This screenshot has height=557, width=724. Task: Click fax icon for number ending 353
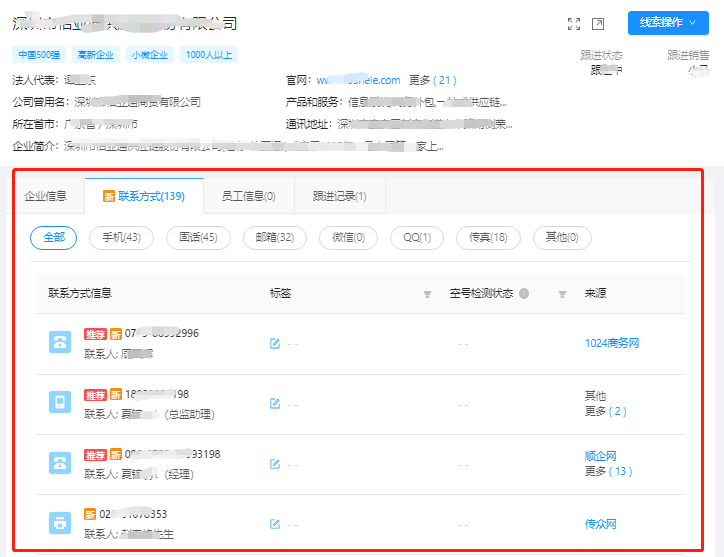coord(60,523)
